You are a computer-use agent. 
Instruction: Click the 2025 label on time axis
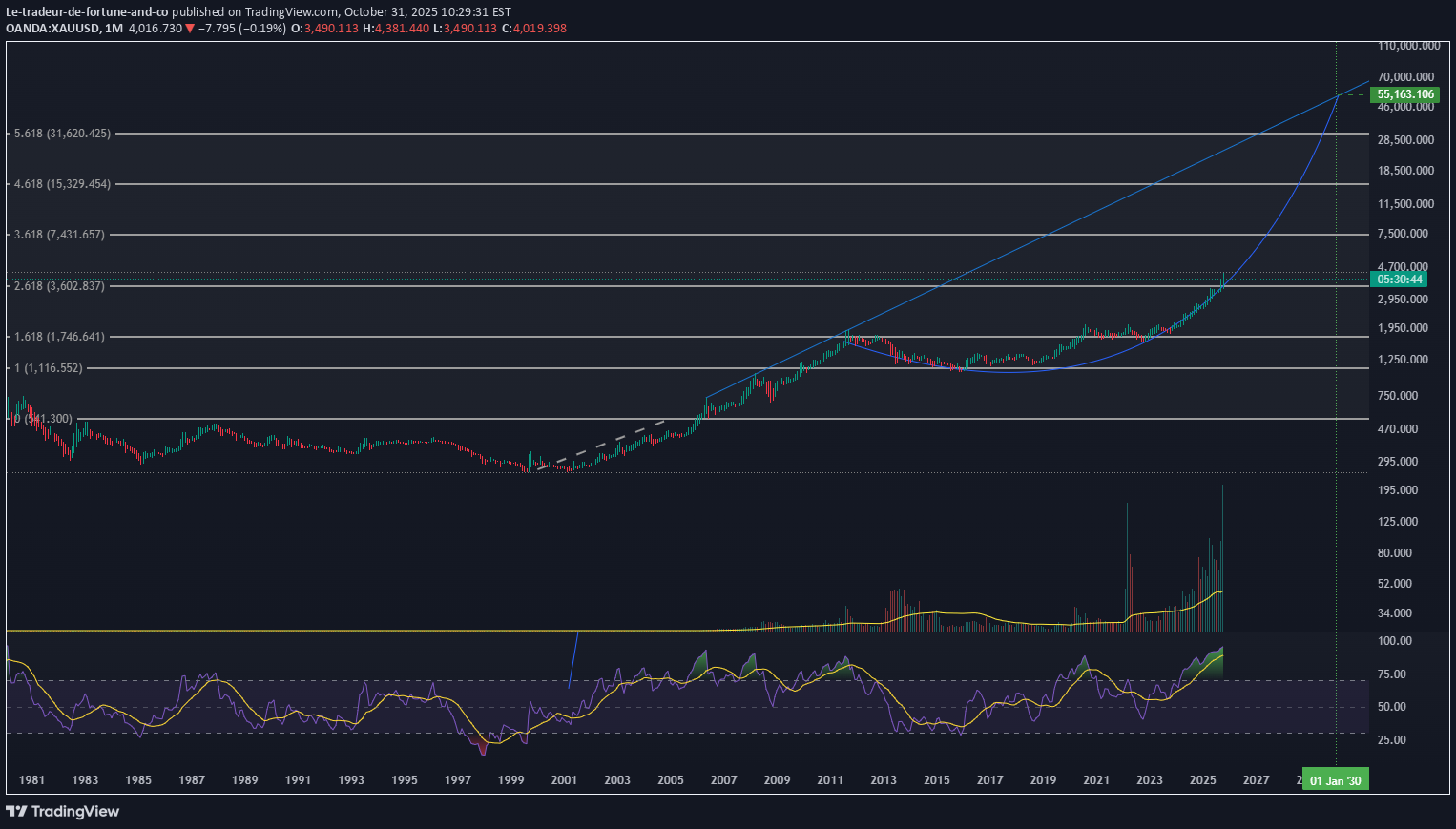point(1202,779)
